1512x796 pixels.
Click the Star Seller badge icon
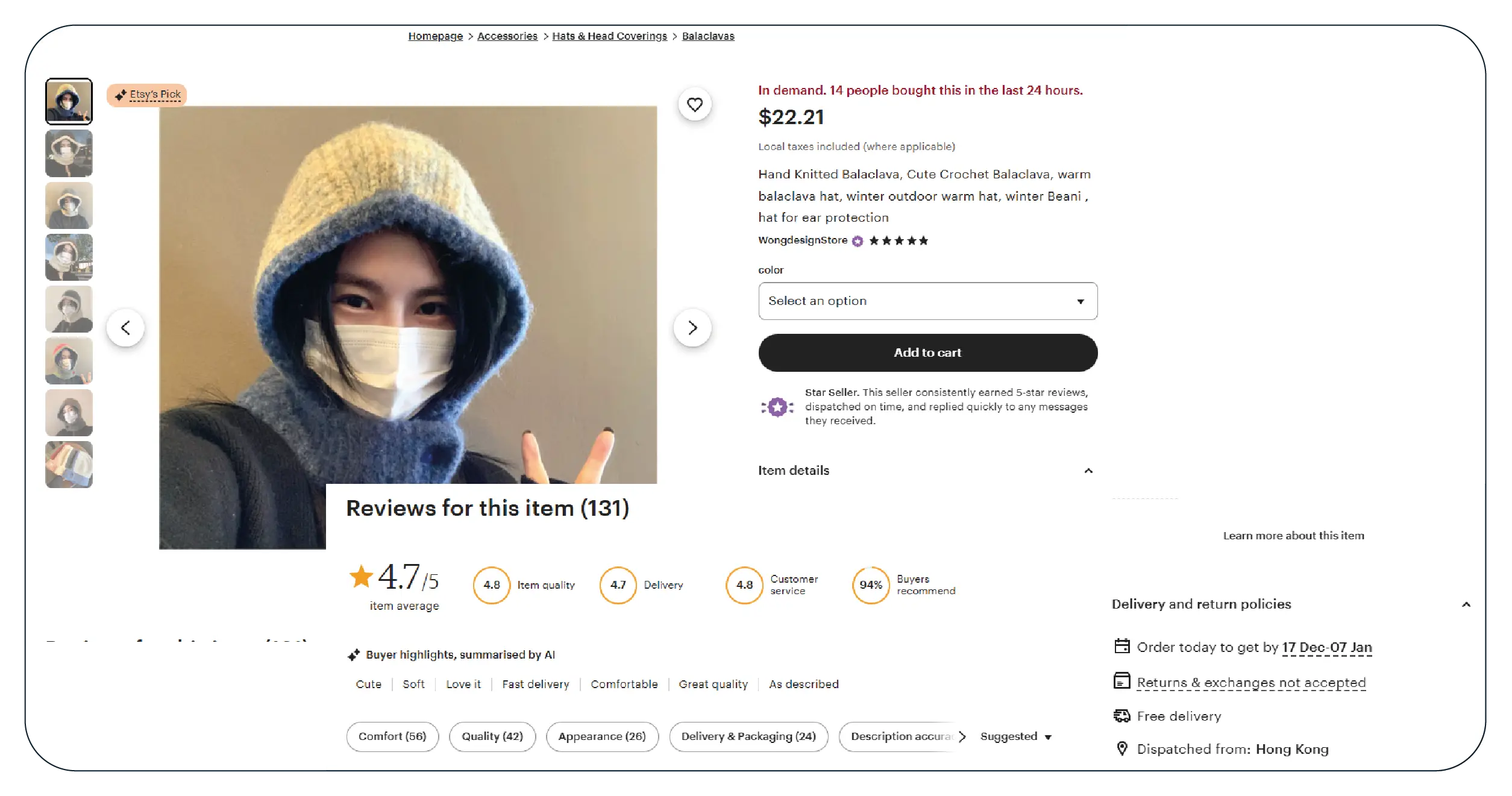tap(777, 407)
